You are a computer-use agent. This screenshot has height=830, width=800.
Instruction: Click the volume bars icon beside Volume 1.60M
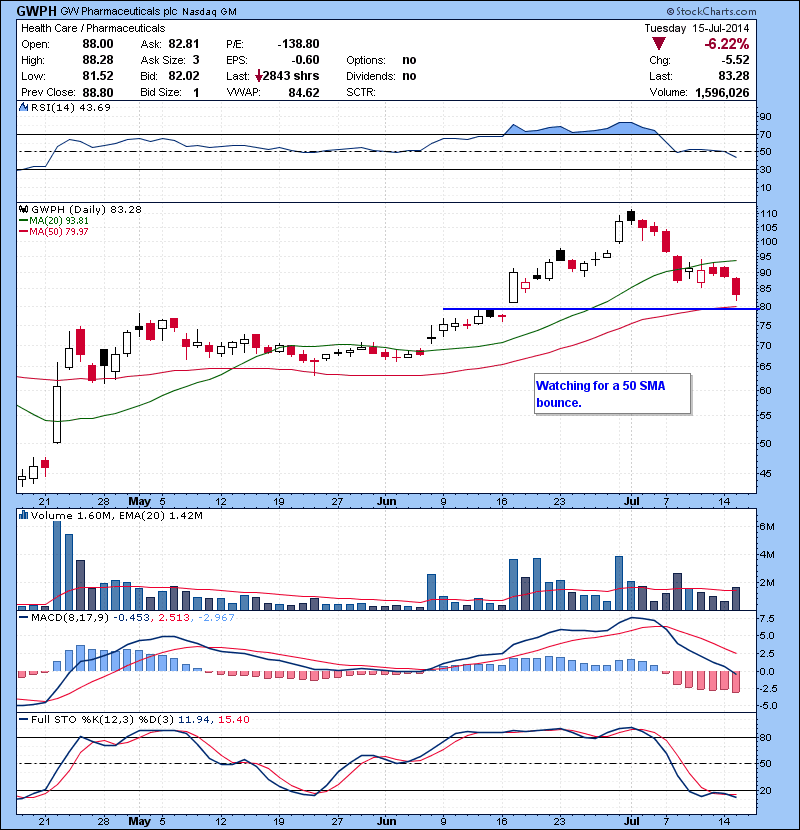coord(23,515)
